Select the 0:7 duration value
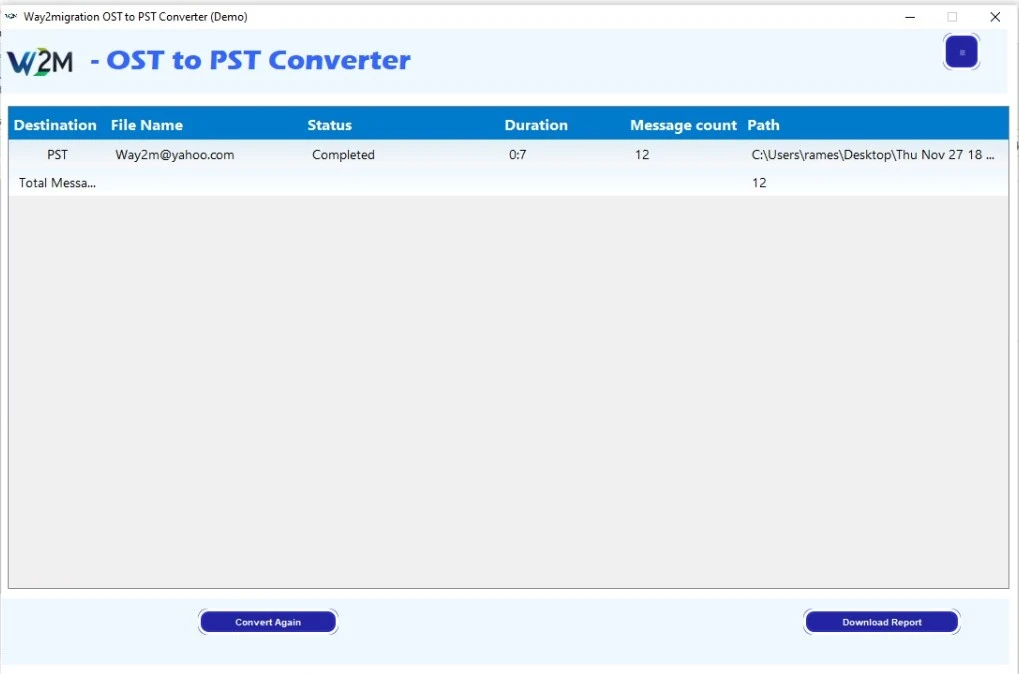Viewport: 1019px width, 674px height. 517,155
